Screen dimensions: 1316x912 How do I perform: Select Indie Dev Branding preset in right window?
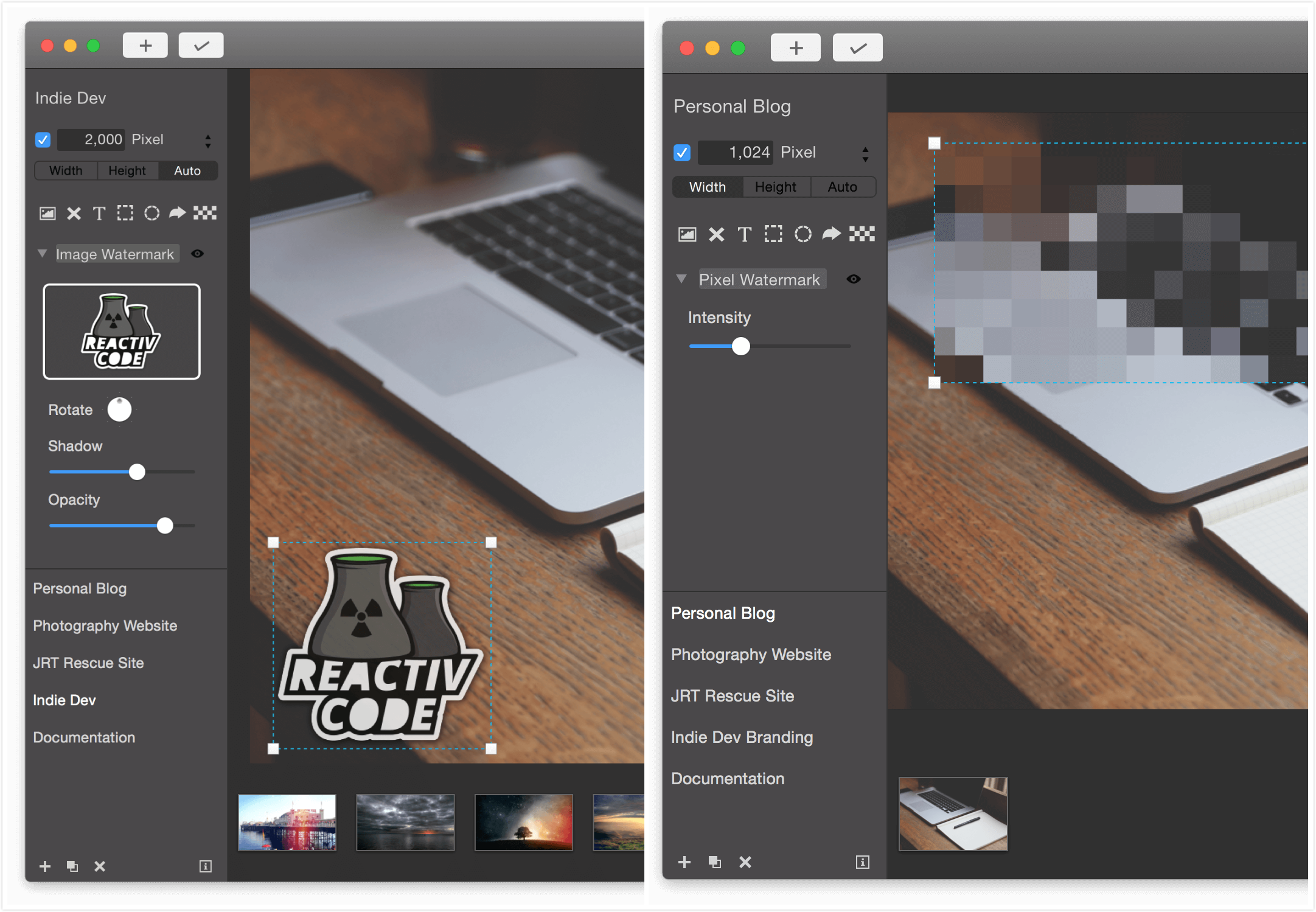coord(742,737)
